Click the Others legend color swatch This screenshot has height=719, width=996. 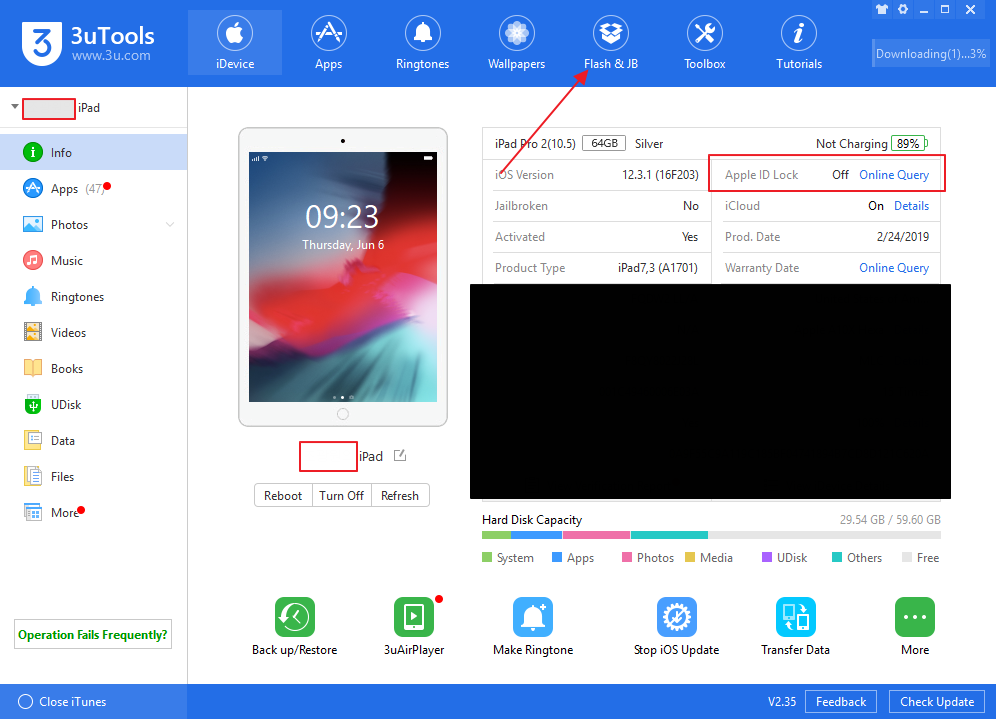837,557
